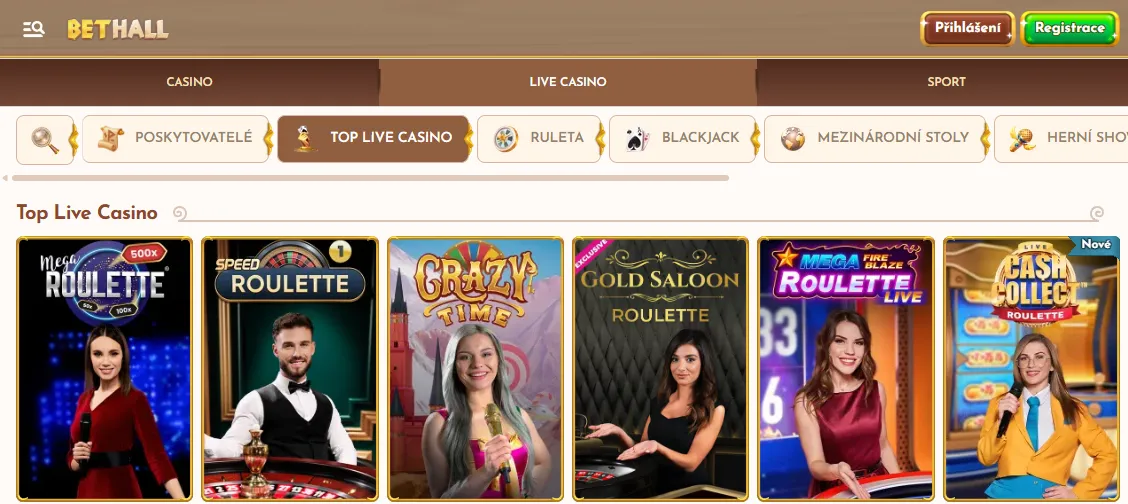
Task: Open Cash Collect Roulette new game
Action: point(1032,369)
